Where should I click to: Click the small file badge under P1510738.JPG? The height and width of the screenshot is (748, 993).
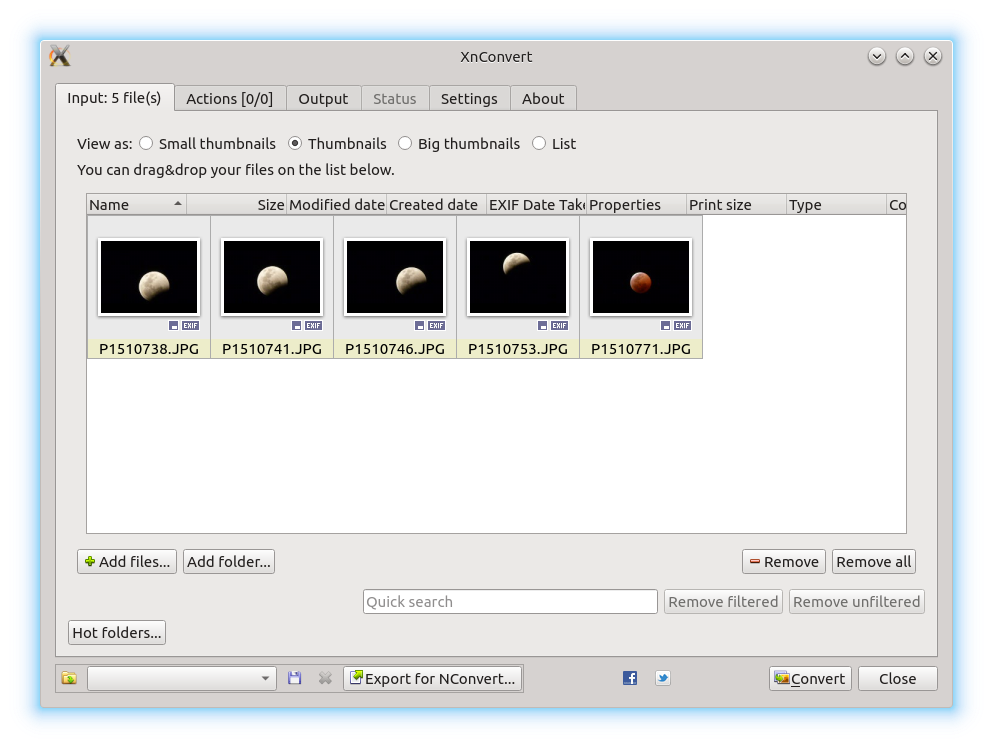174,326
